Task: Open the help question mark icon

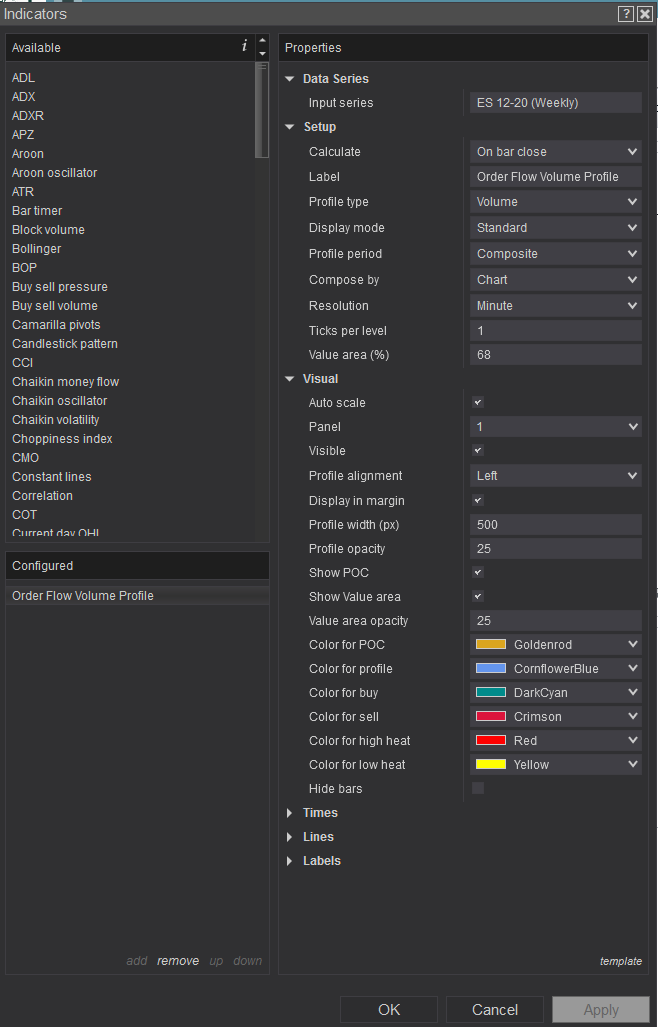Action: (x=626, y=13)
